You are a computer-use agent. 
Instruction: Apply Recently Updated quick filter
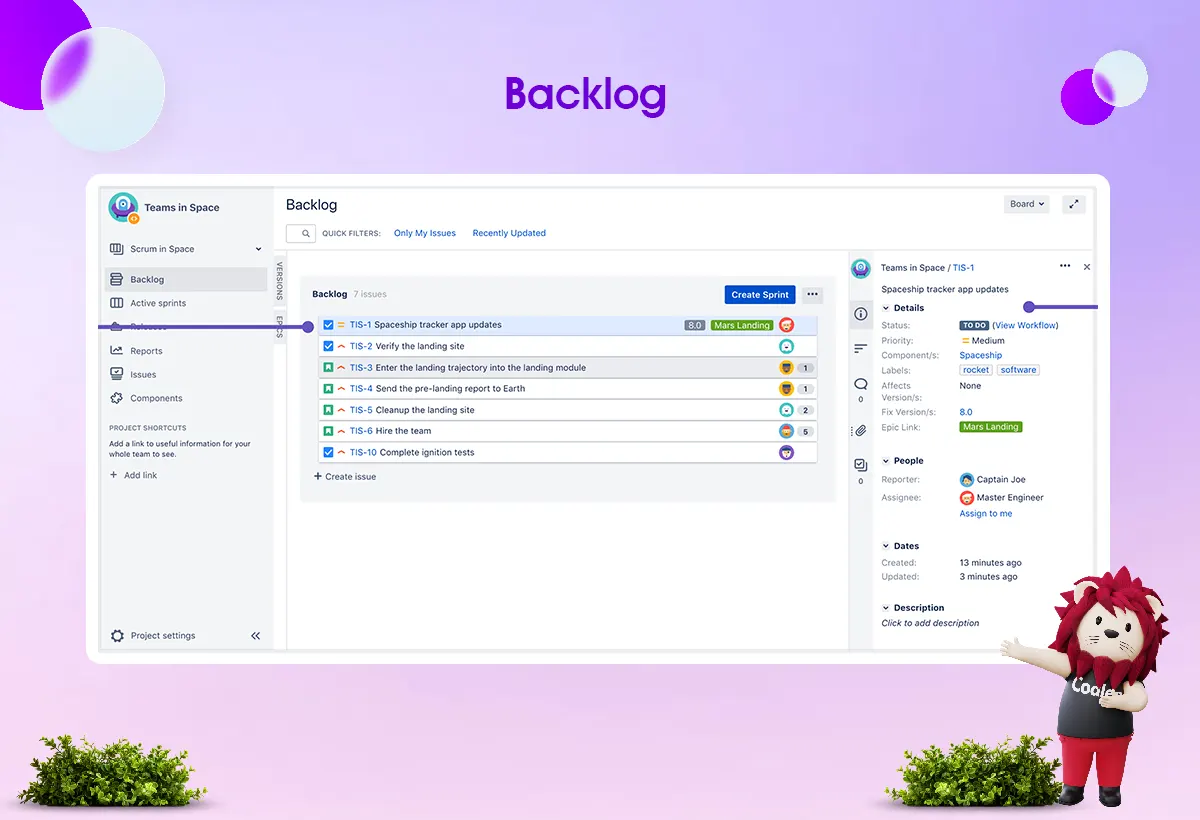[509, 233]
